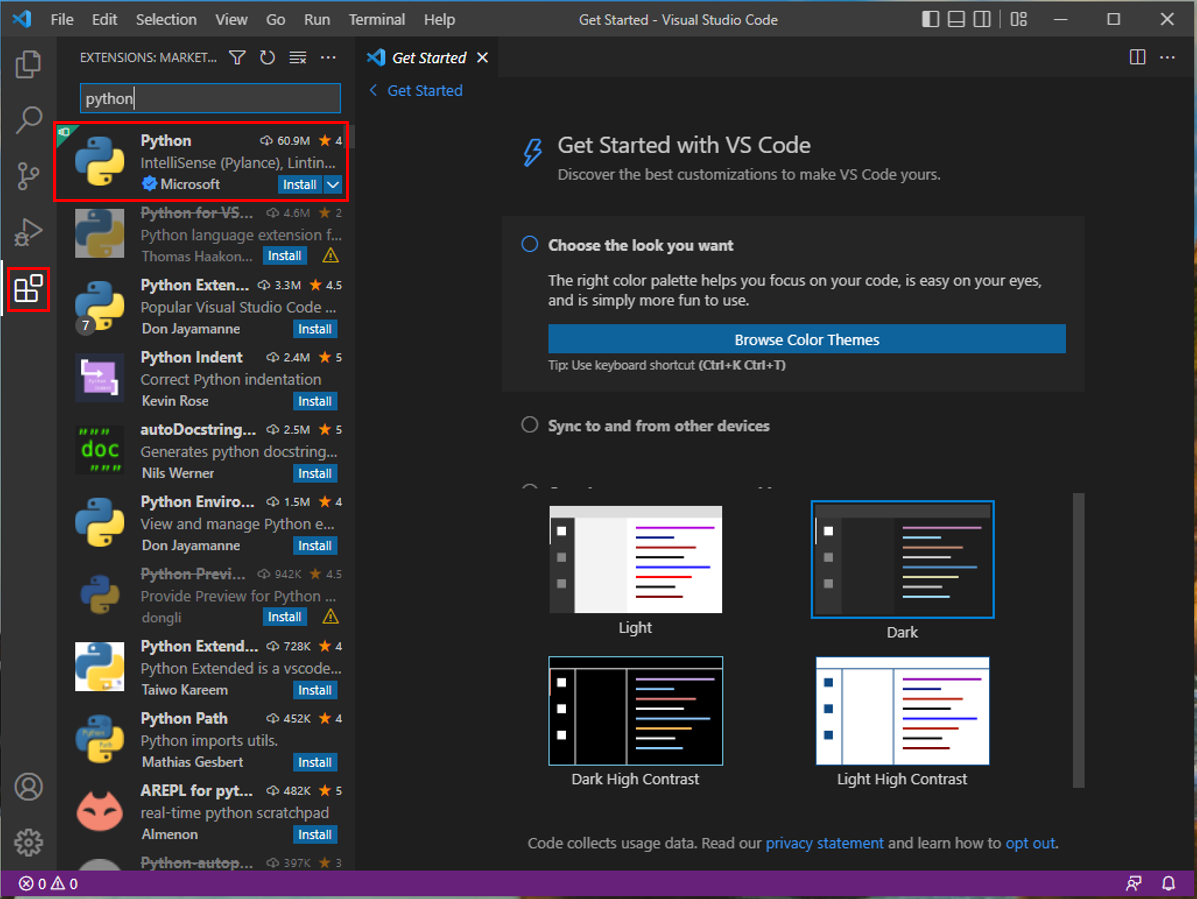Select the Choose the look you want radio
This screenshot has width=1197, height=899.
tap(529, 244)
